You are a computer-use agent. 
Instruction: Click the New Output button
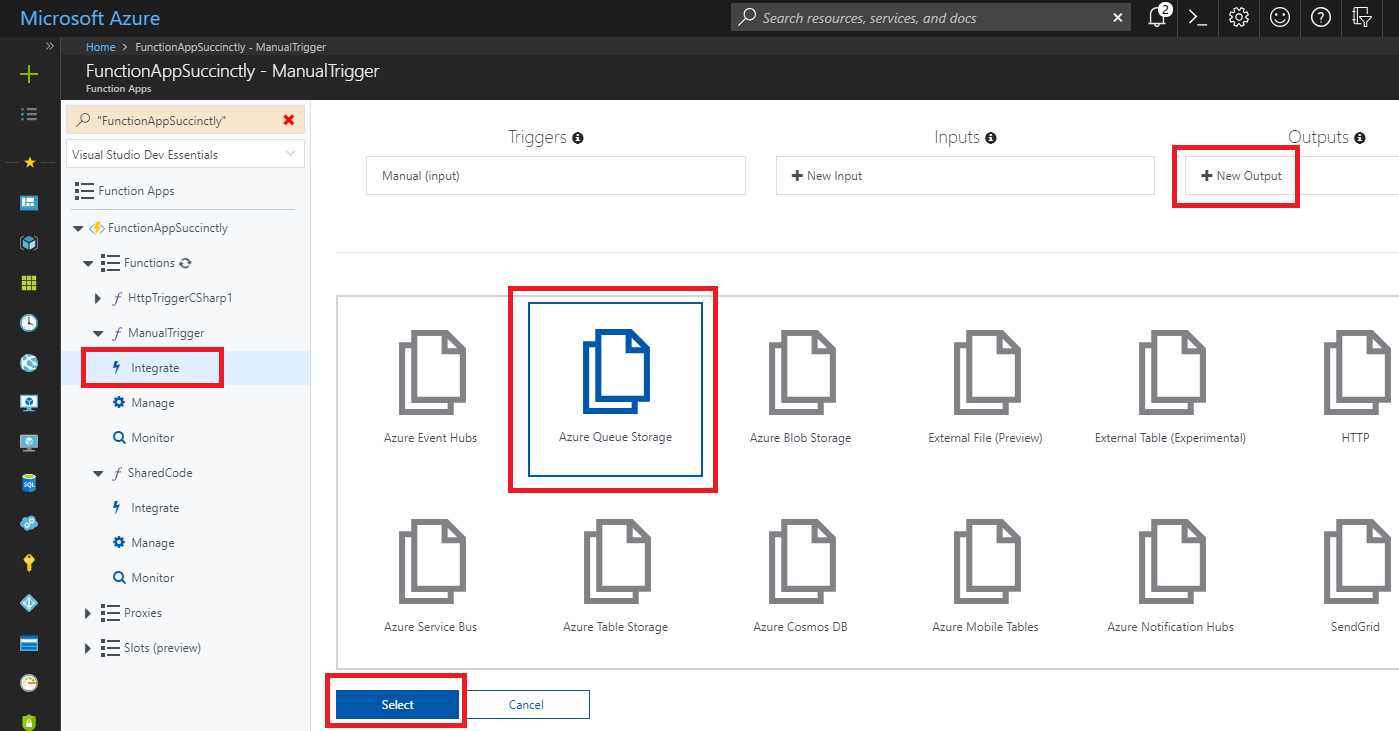tap(1237, 175)
